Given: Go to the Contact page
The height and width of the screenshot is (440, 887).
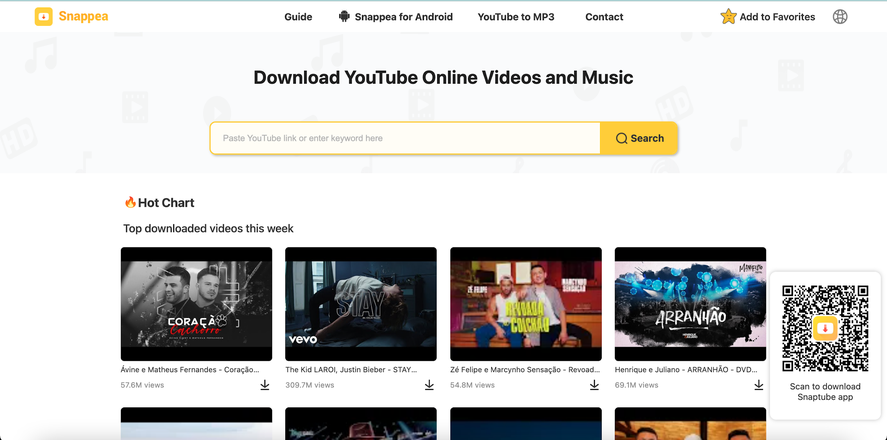Looking at the screenshot, I should pos(604,17).
